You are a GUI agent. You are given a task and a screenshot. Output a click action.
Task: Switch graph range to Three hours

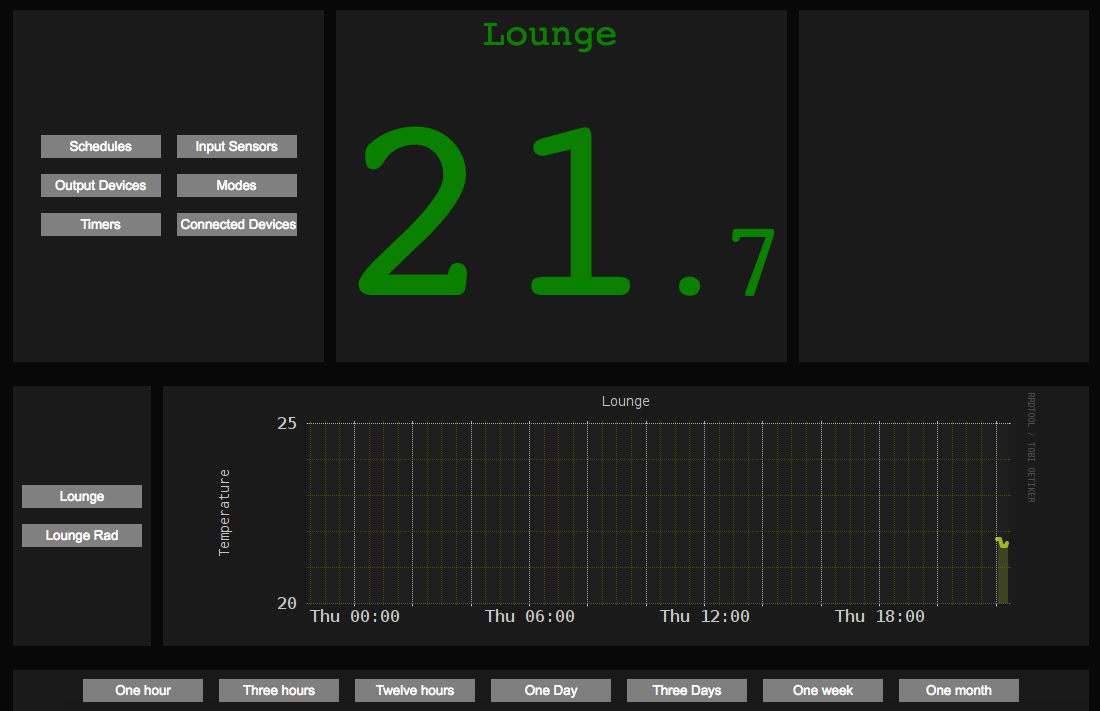(x=278, y=690)
